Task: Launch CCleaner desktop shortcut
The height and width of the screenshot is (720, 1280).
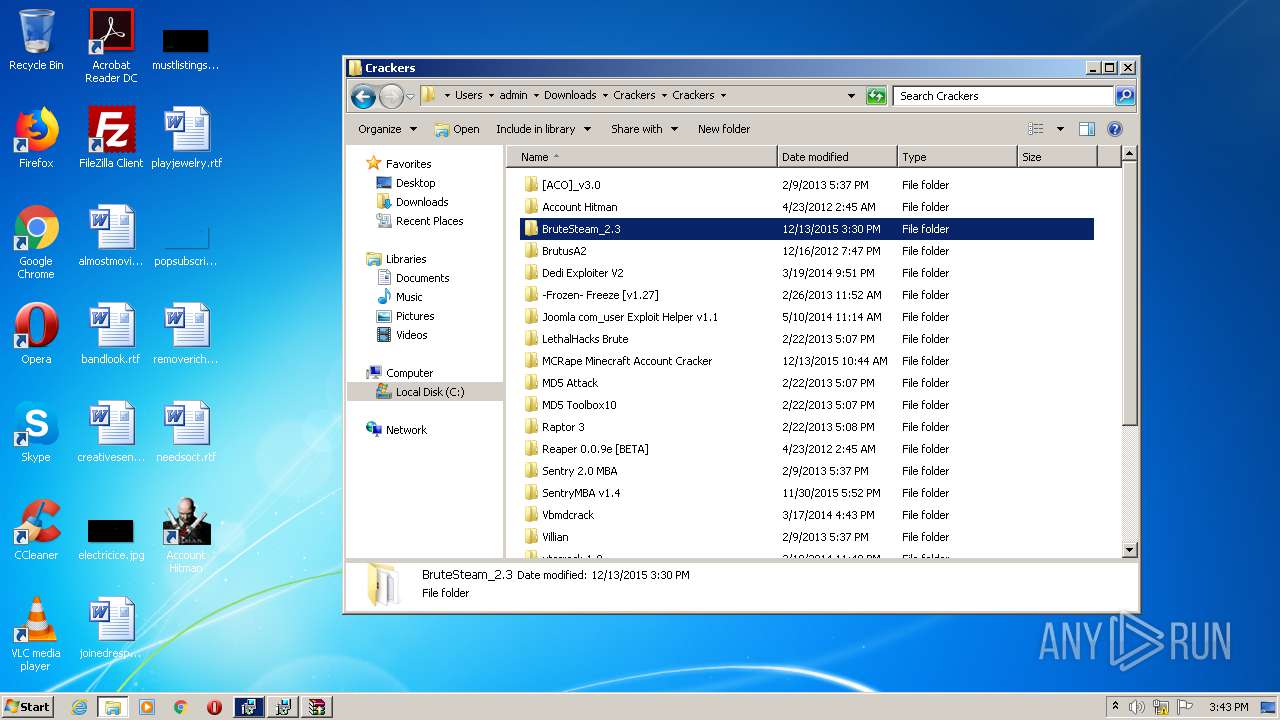Action: [x=36, y=530]
